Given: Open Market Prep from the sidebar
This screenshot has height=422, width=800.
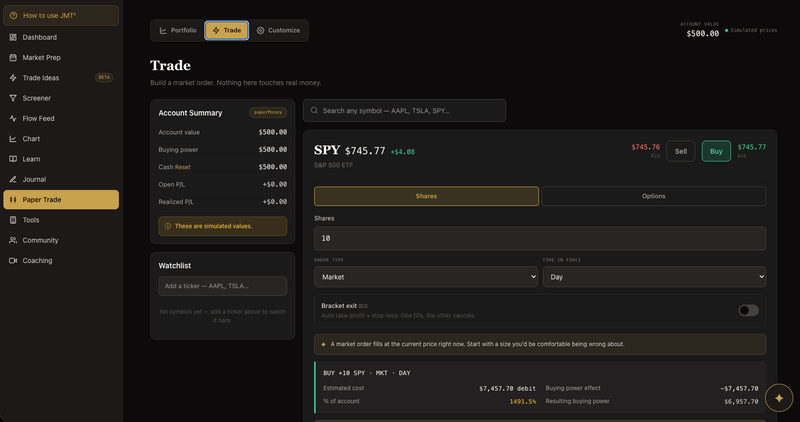Looking at the screenshot, I should (x=61, y=58).
